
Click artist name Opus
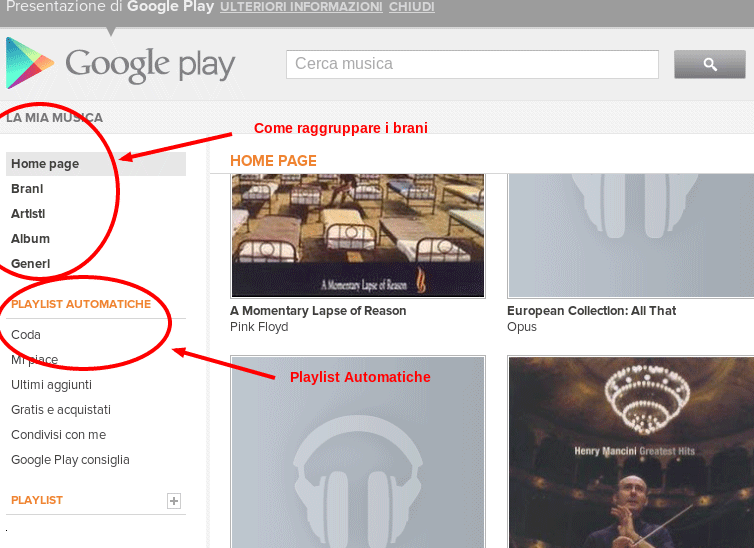[x=522, y=327]
